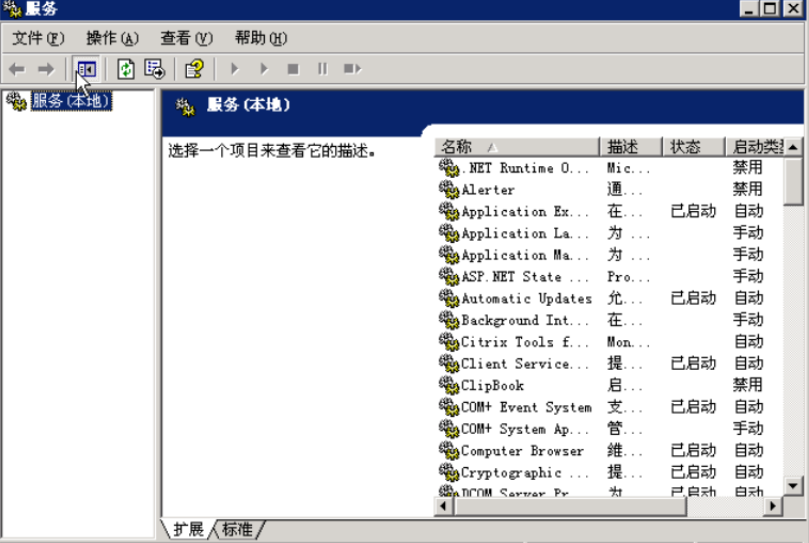Select the COM+ Event System service name

tap(526, 407)
